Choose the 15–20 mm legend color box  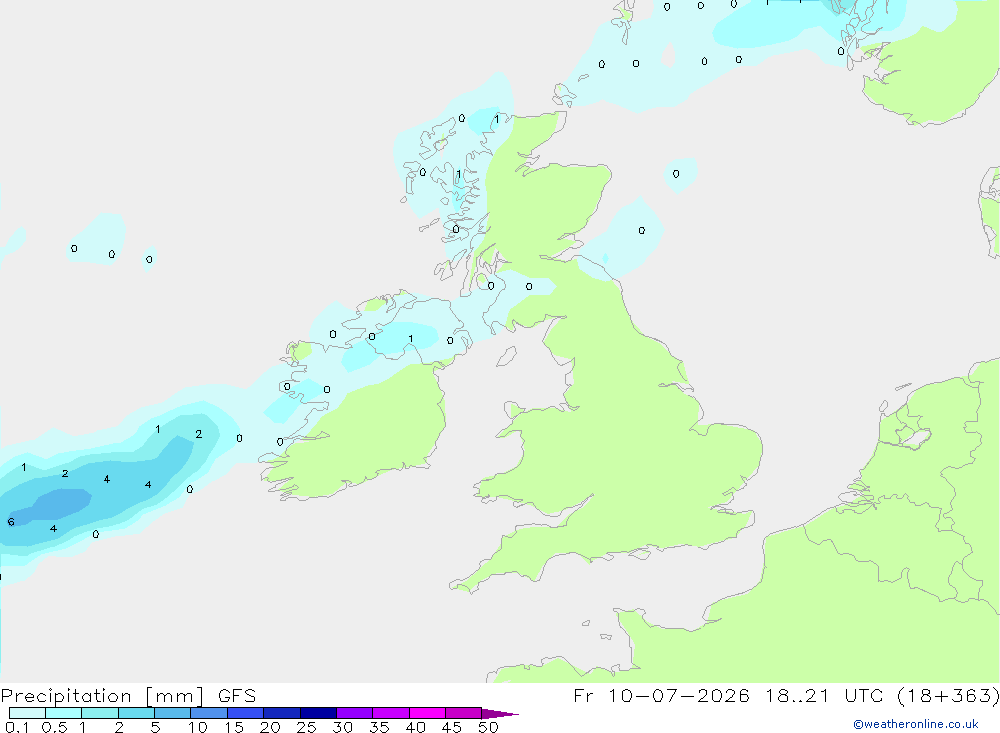(x=245, y=713)
